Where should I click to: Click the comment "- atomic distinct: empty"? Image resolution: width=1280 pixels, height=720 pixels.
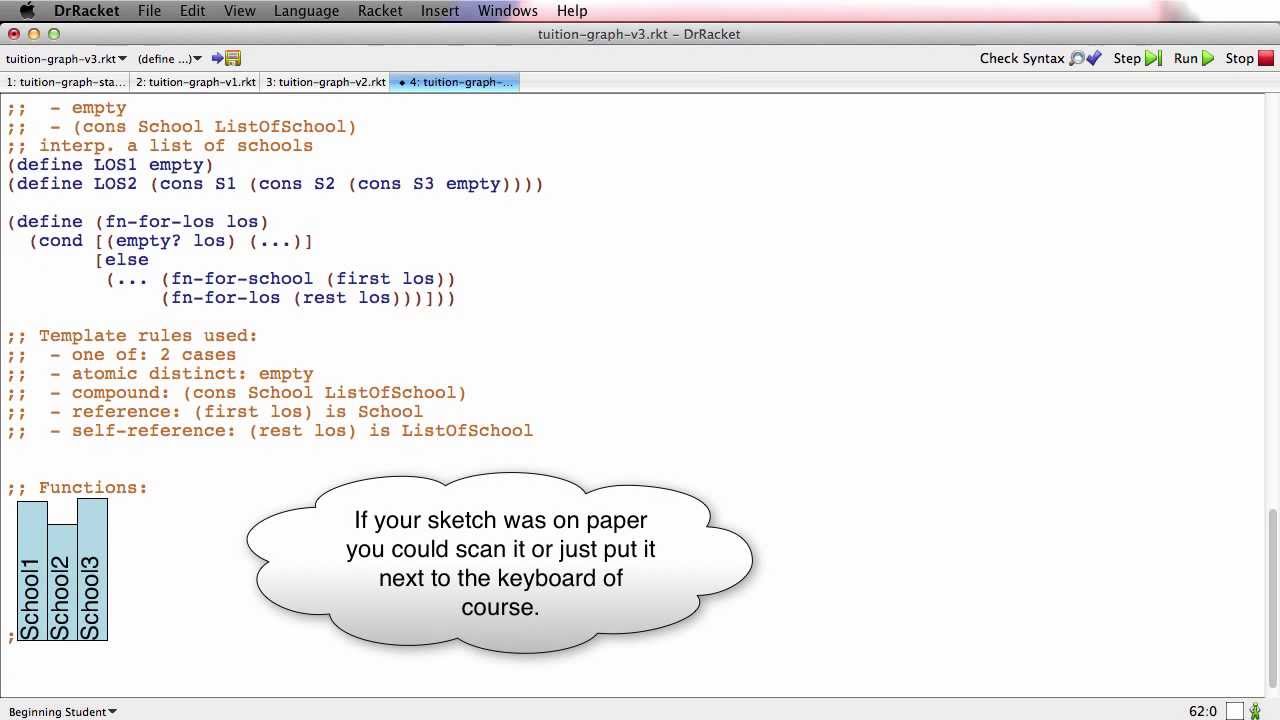(182, 374)
